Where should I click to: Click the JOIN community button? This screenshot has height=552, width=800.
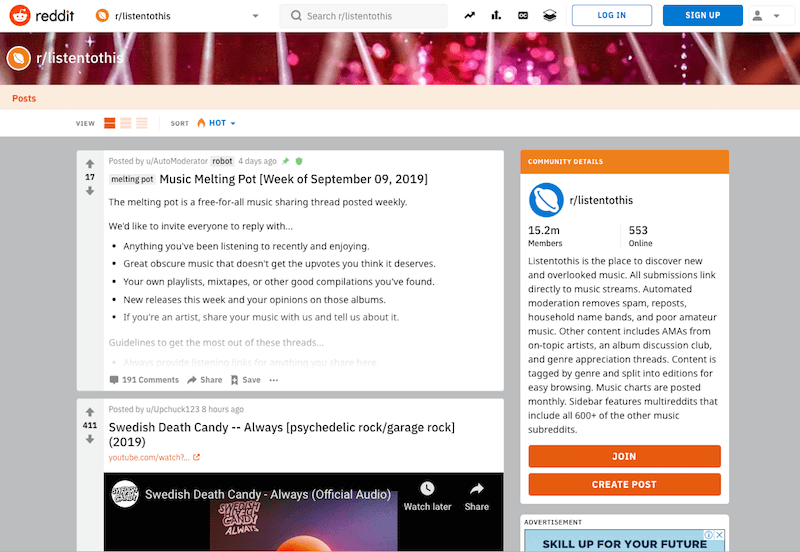coord(624,456)
